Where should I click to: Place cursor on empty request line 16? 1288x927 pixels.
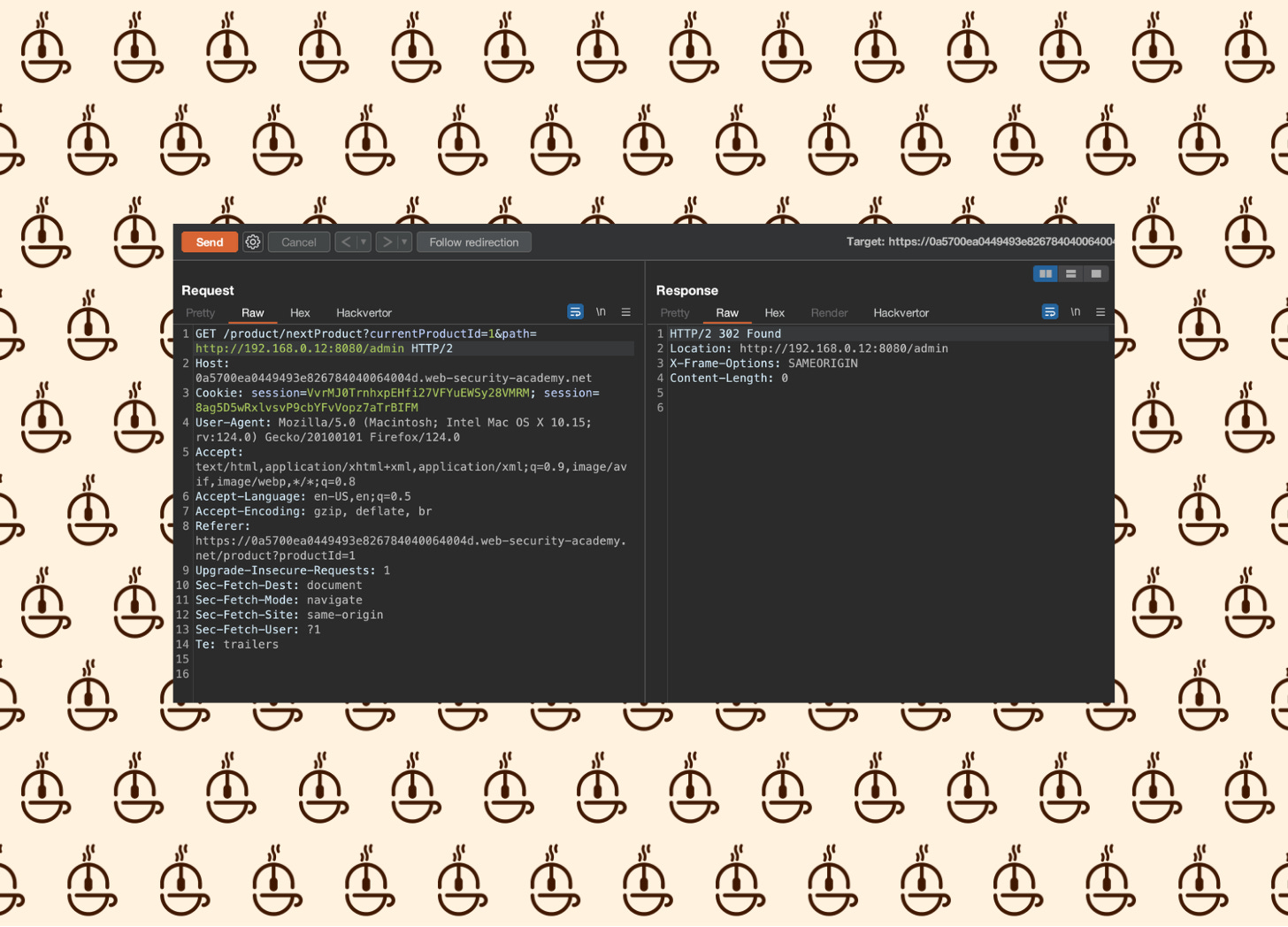[x=414, y=674]
